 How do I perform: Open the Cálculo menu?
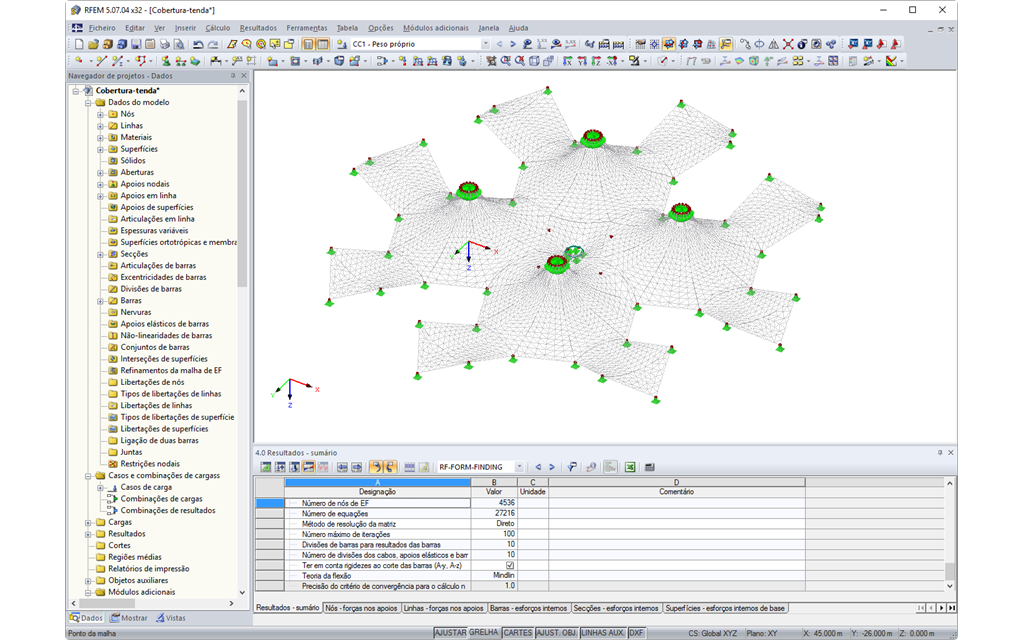(217, 28)
